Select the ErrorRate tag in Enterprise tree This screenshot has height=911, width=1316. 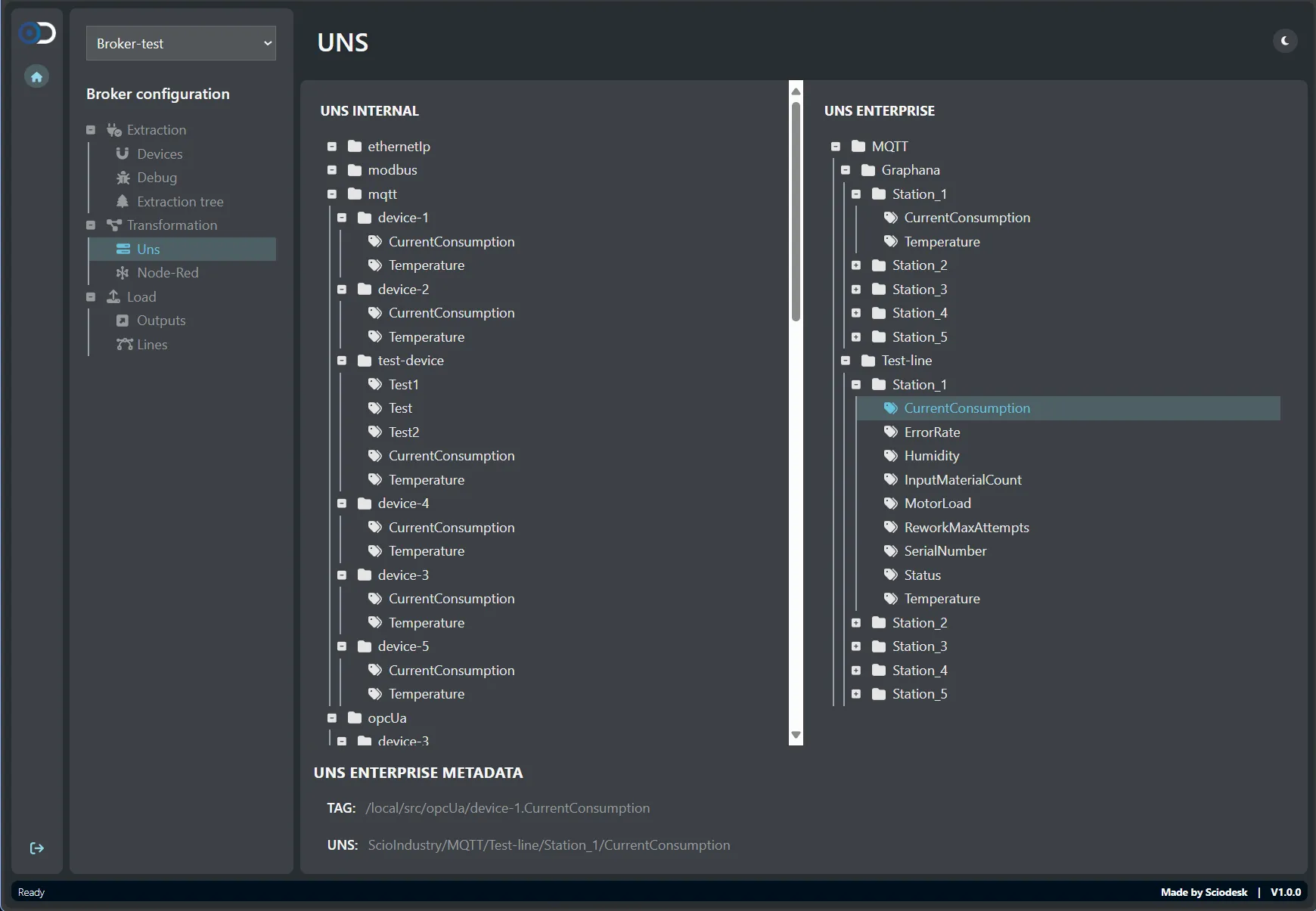point(932,432)
